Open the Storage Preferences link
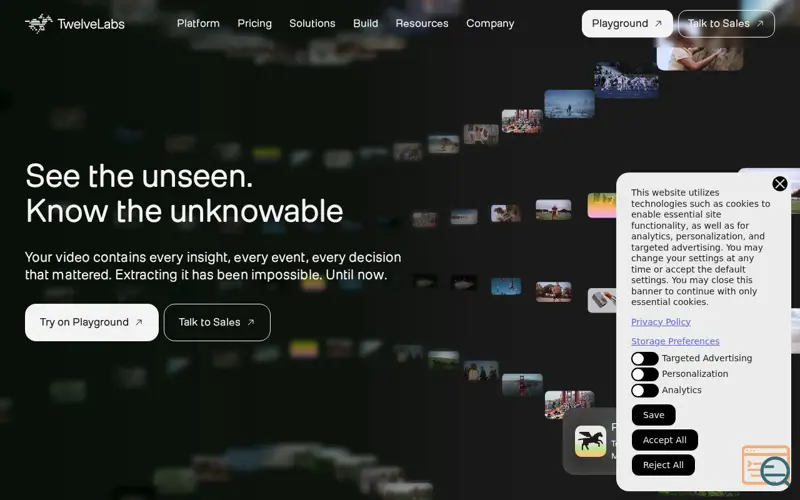The image size is (800, 500). [x=675, y=341]
